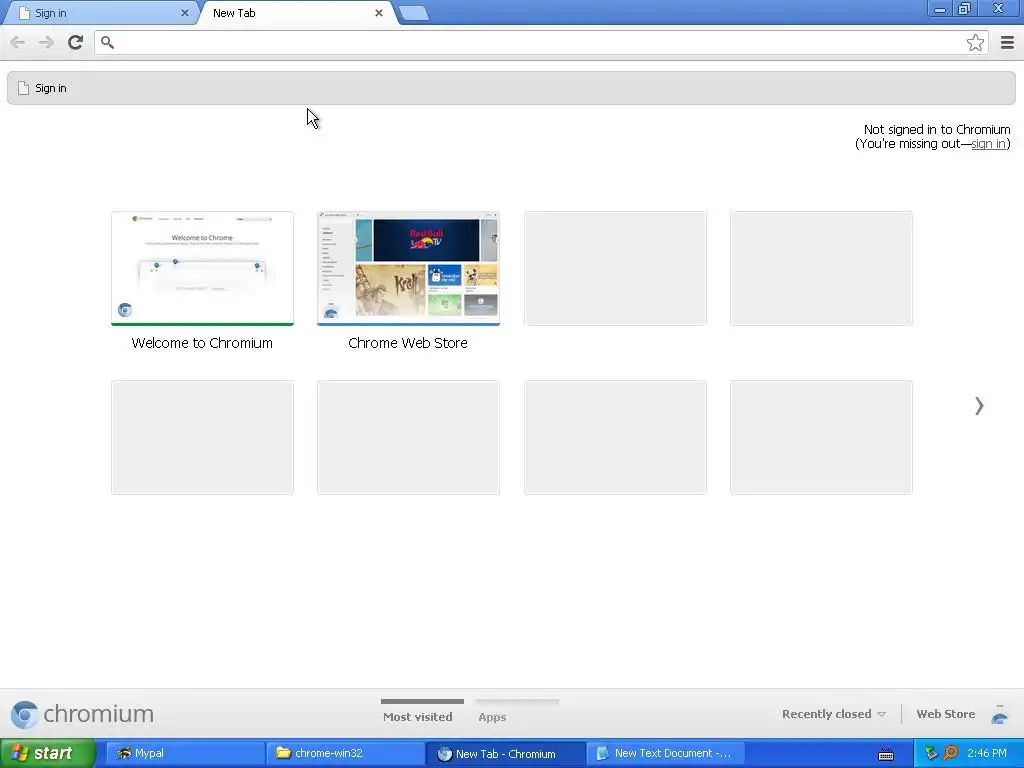Open the chrome-win32 folder from the taskbar
The image size is (1024, 768).
(x=344, y=753)
